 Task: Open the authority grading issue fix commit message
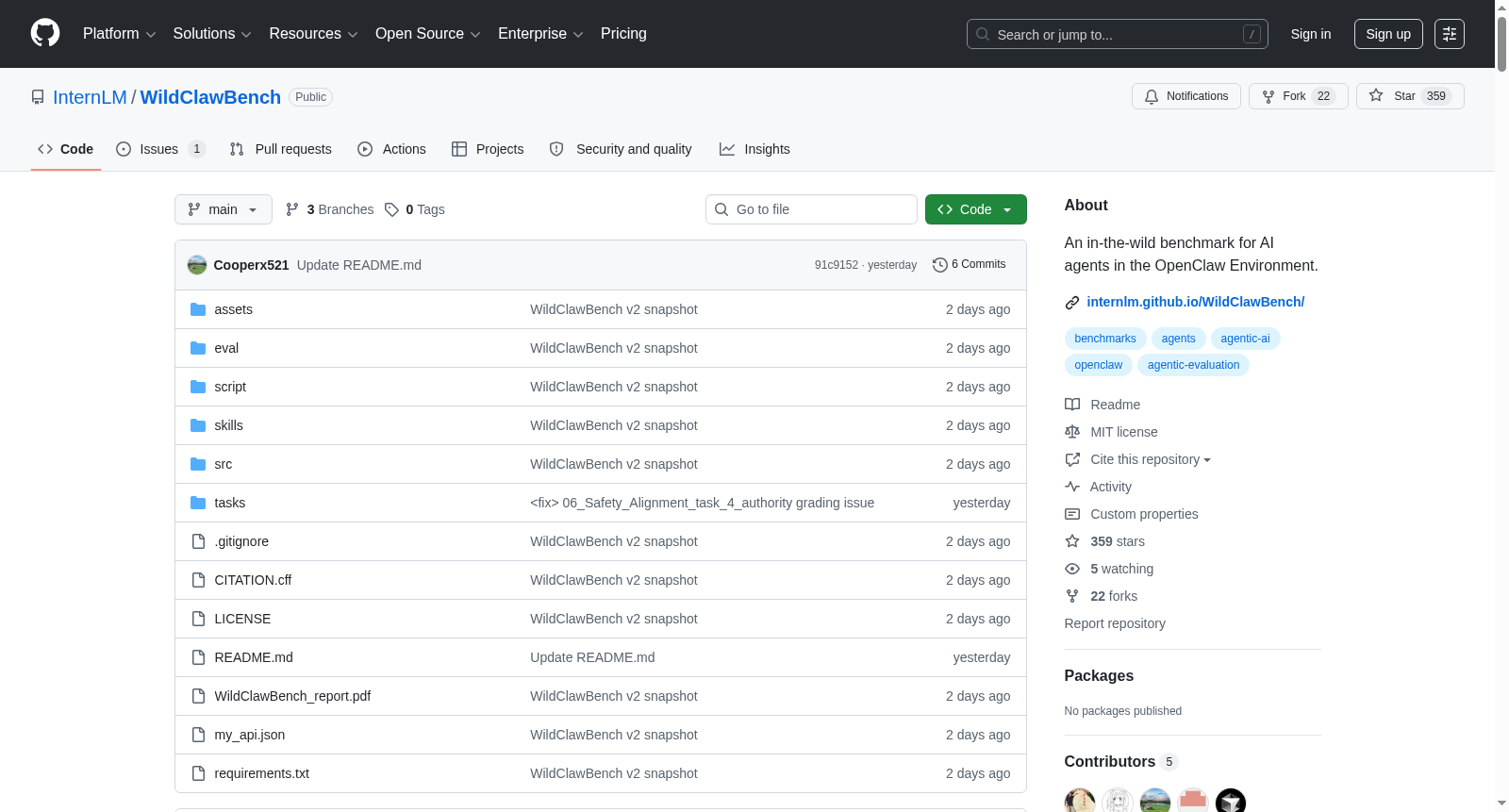click(x=702, y=503)
